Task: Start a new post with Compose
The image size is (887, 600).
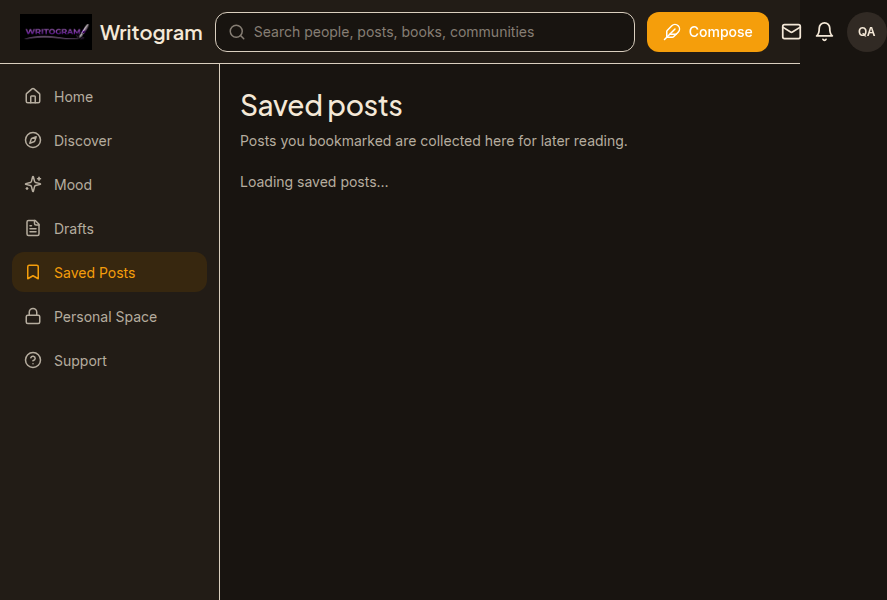Action: pos(707,32)
